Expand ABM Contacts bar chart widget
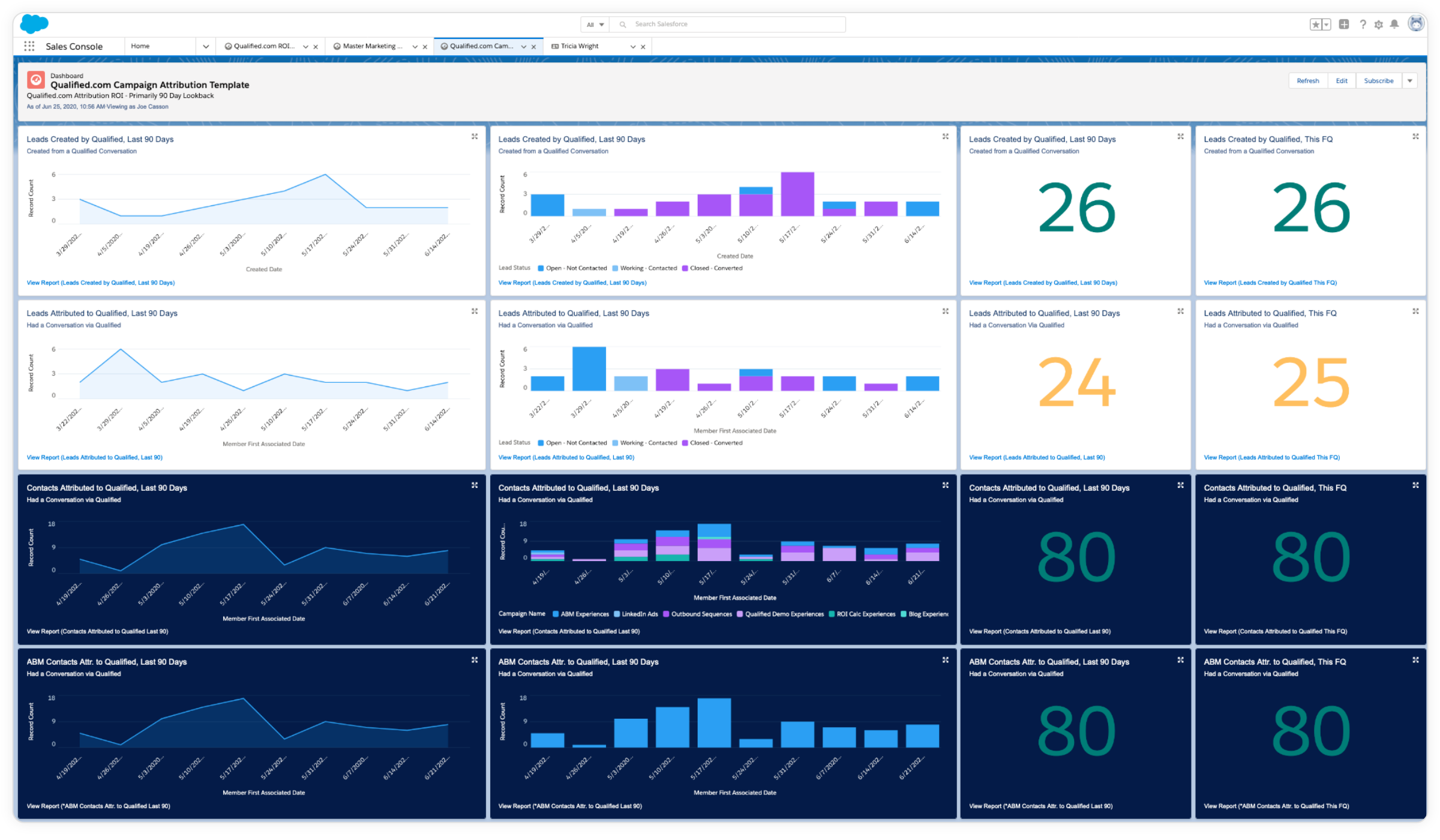The width and height of the screenshot is (1440, 840). [x=946, y=659]
